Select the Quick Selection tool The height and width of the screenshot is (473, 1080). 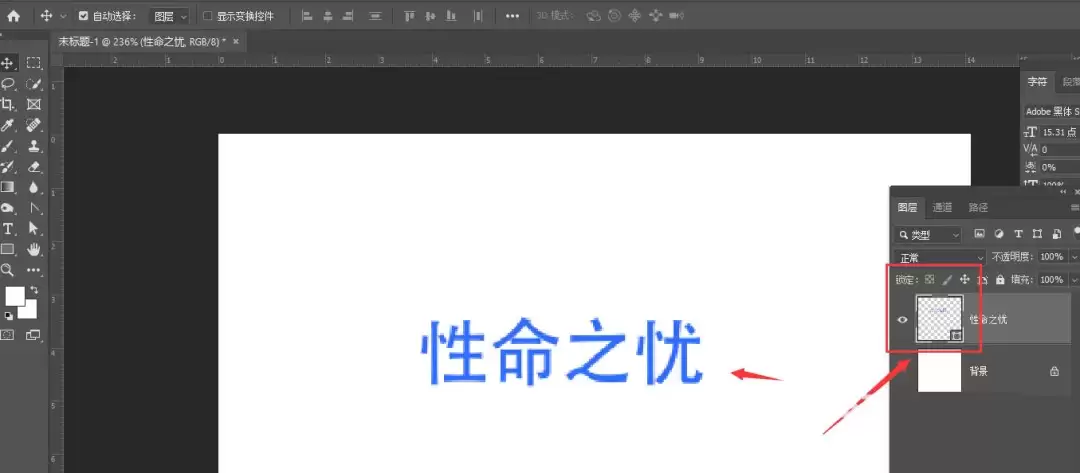[x=33, y=83]
